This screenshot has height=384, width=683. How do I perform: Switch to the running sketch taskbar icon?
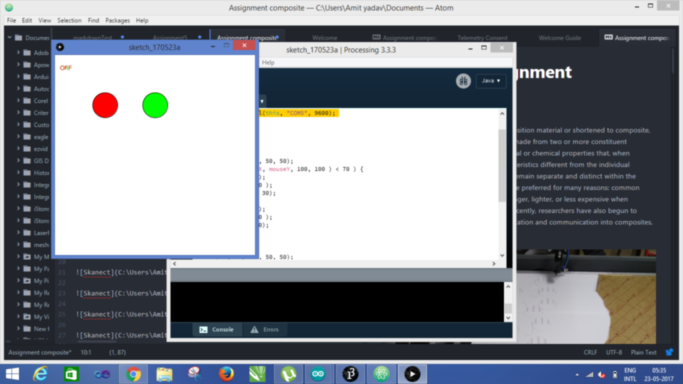[x=412, y=374]
